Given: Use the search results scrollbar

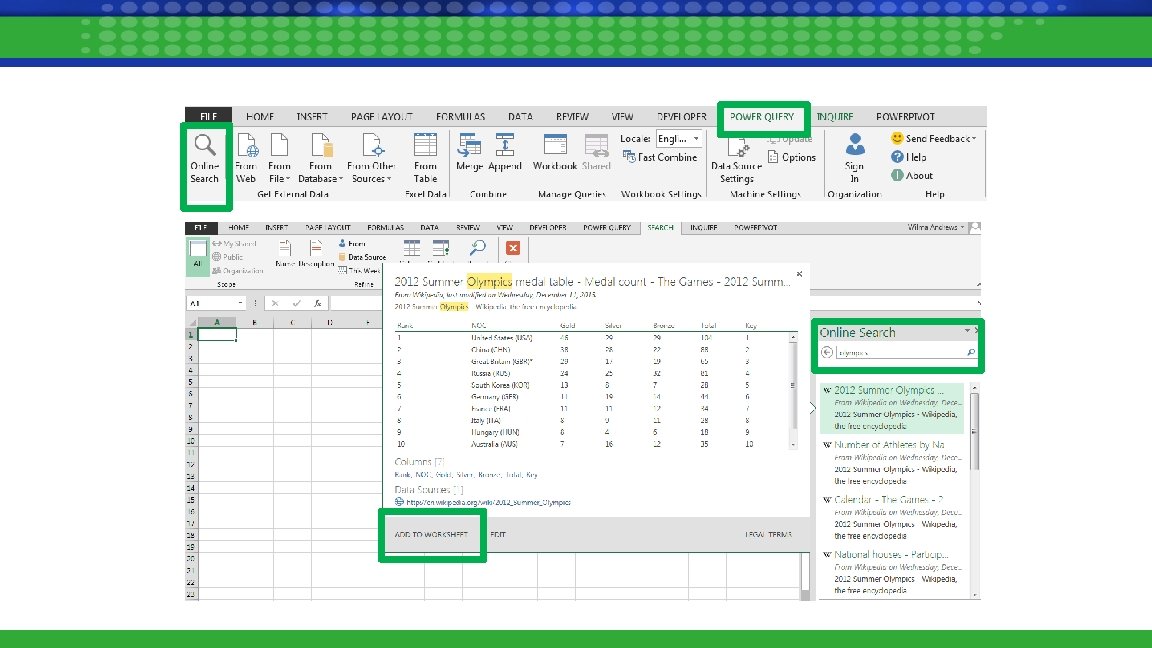Looking at the screenshot, I should click(x=975, y=431).
